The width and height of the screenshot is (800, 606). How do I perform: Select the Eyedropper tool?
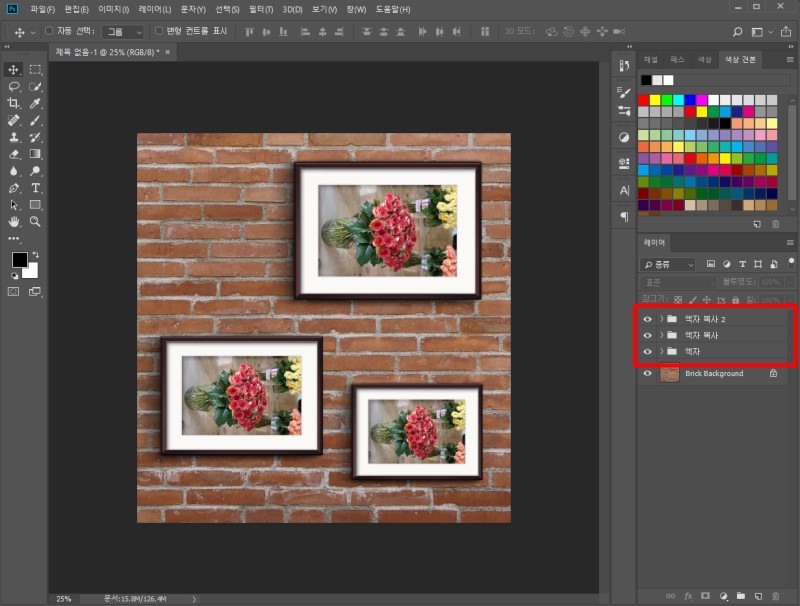[x=35, y=103]
